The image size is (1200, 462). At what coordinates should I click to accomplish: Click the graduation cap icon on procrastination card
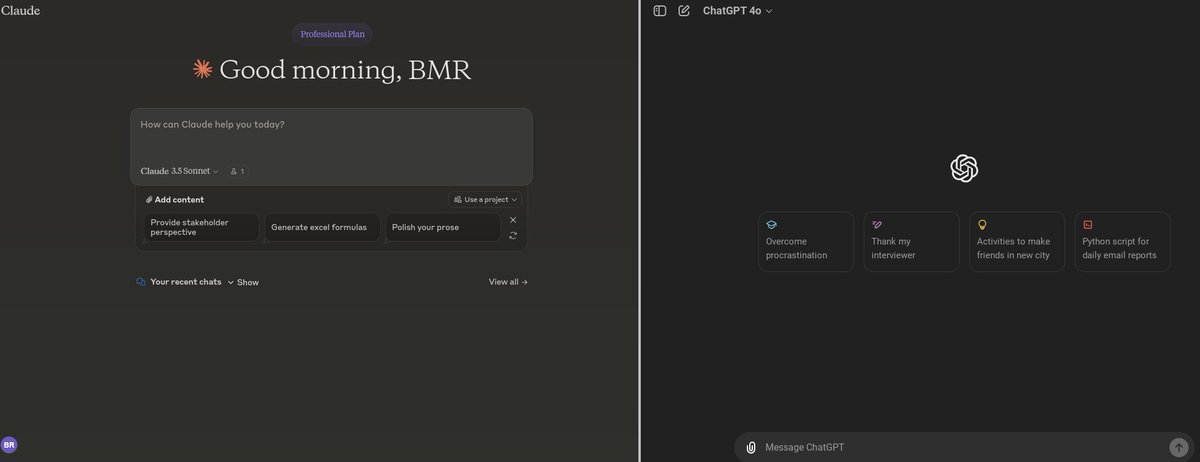pyautogui.click(x=772, y=225)
